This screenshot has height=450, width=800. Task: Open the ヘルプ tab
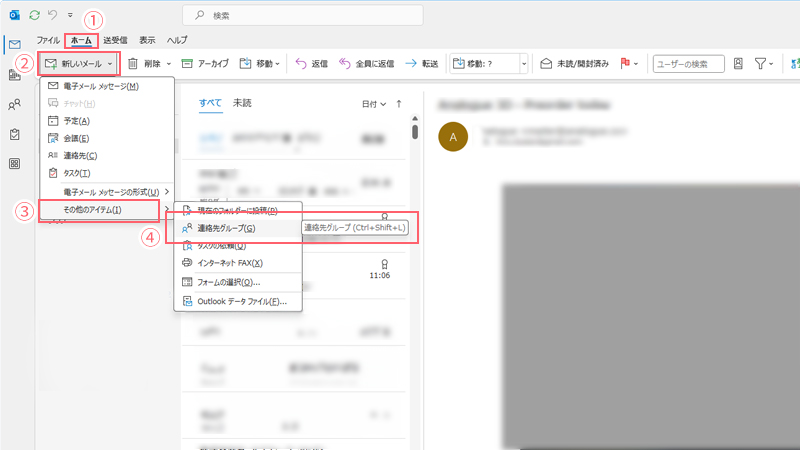click(177, 40)
